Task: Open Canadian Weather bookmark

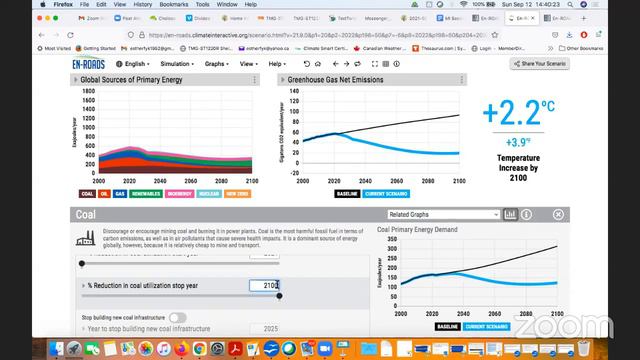Action: tap(380, 48)
